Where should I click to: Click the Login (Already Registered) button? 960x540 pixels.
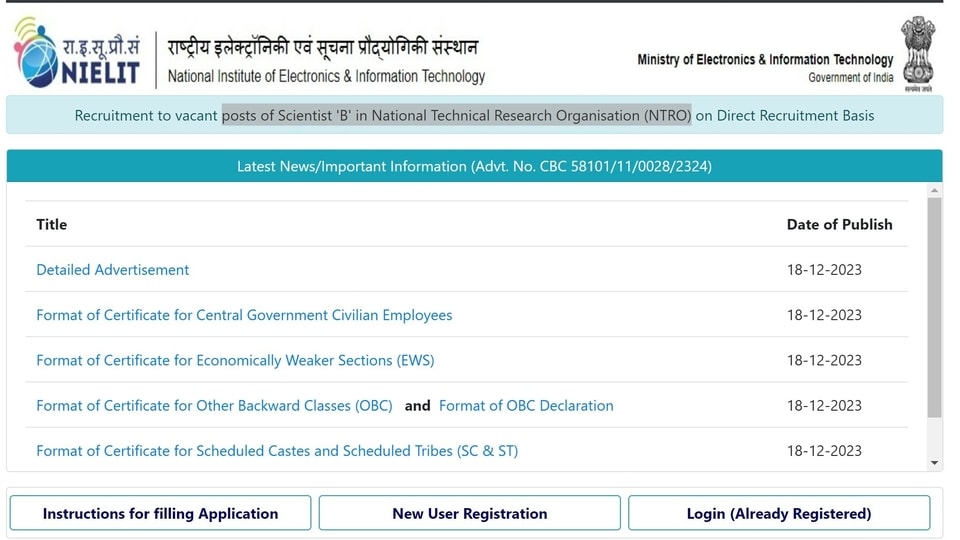pos(779,513)
